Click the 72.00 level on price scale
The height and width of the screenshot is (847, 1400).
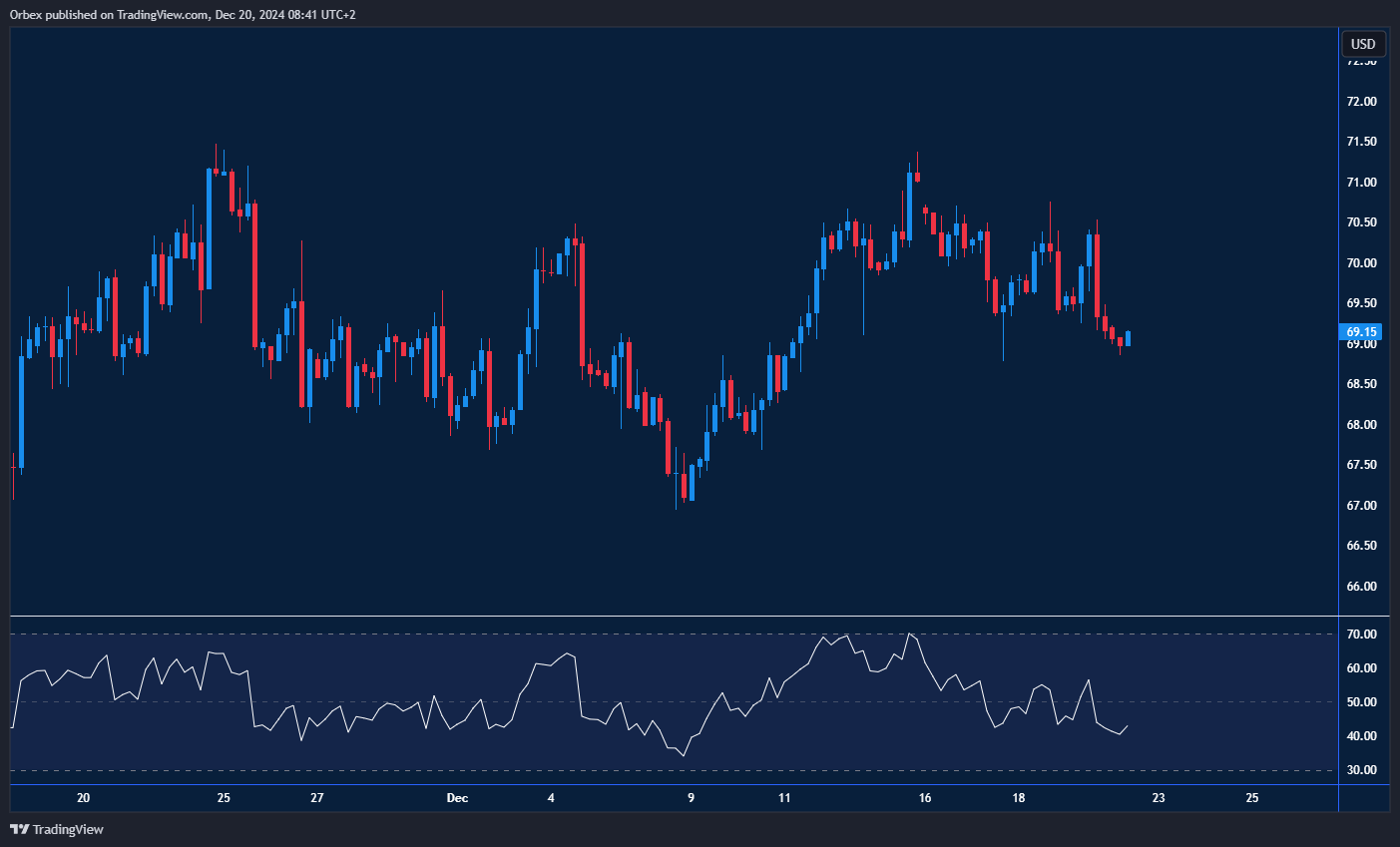click(x=1361, y=102)
